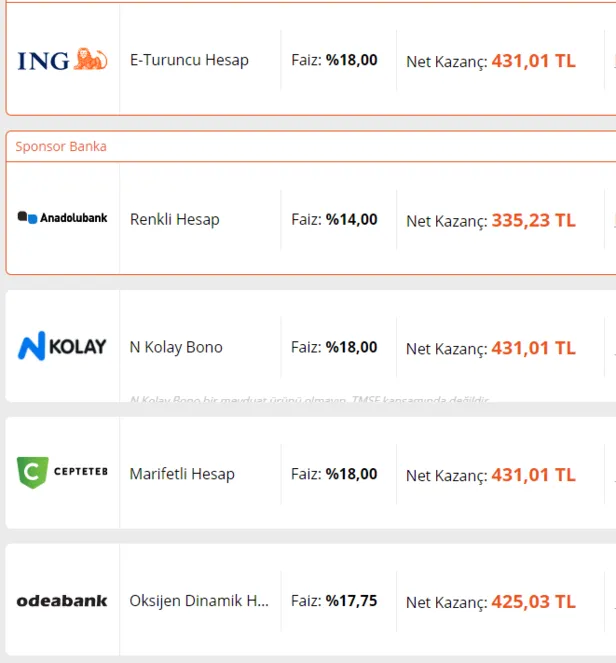This screenshot has height=663, width=616.
Task: Click the N Kolay Bono TMSF disclaimer
Action: click(309, 399)
